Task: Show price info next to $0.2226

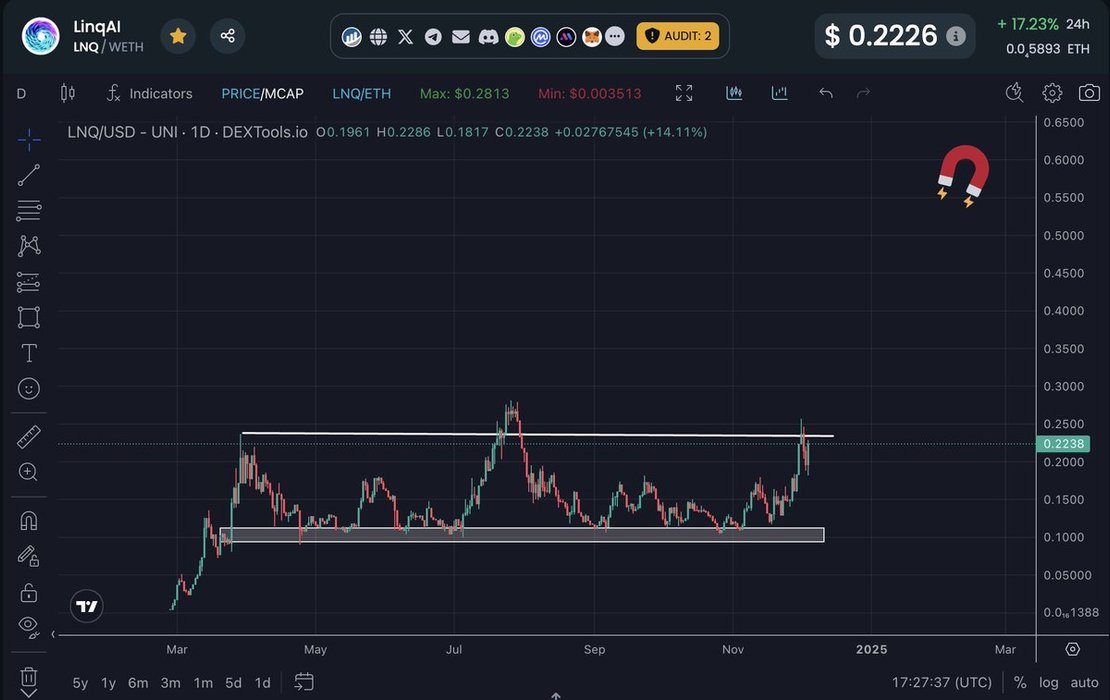Action: [956, 35]
